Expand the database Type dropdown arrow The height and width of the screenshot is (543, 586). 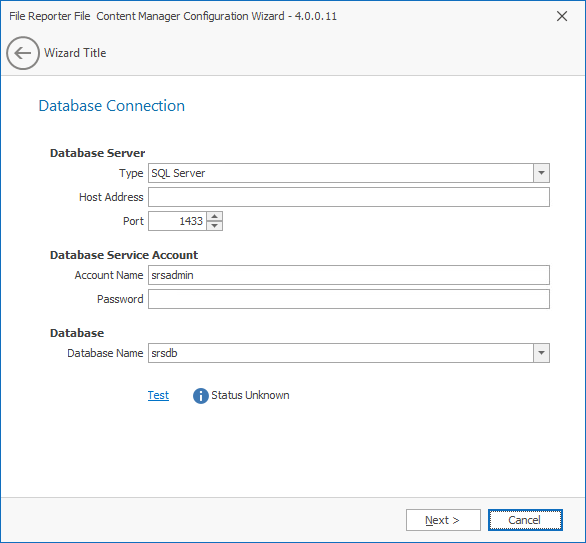[541, 173]
